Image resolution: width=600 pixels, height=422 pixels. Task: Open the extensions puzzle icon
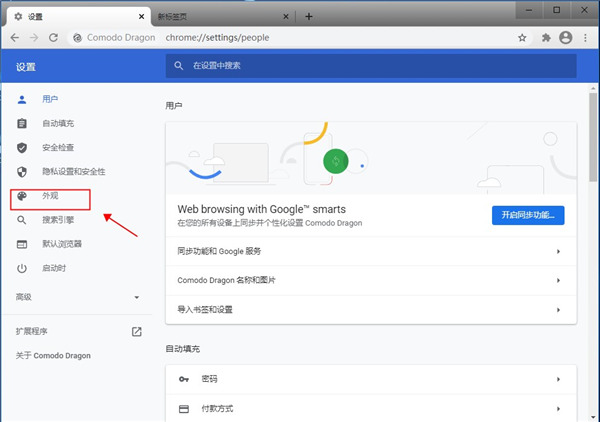[x=546, y=38]
